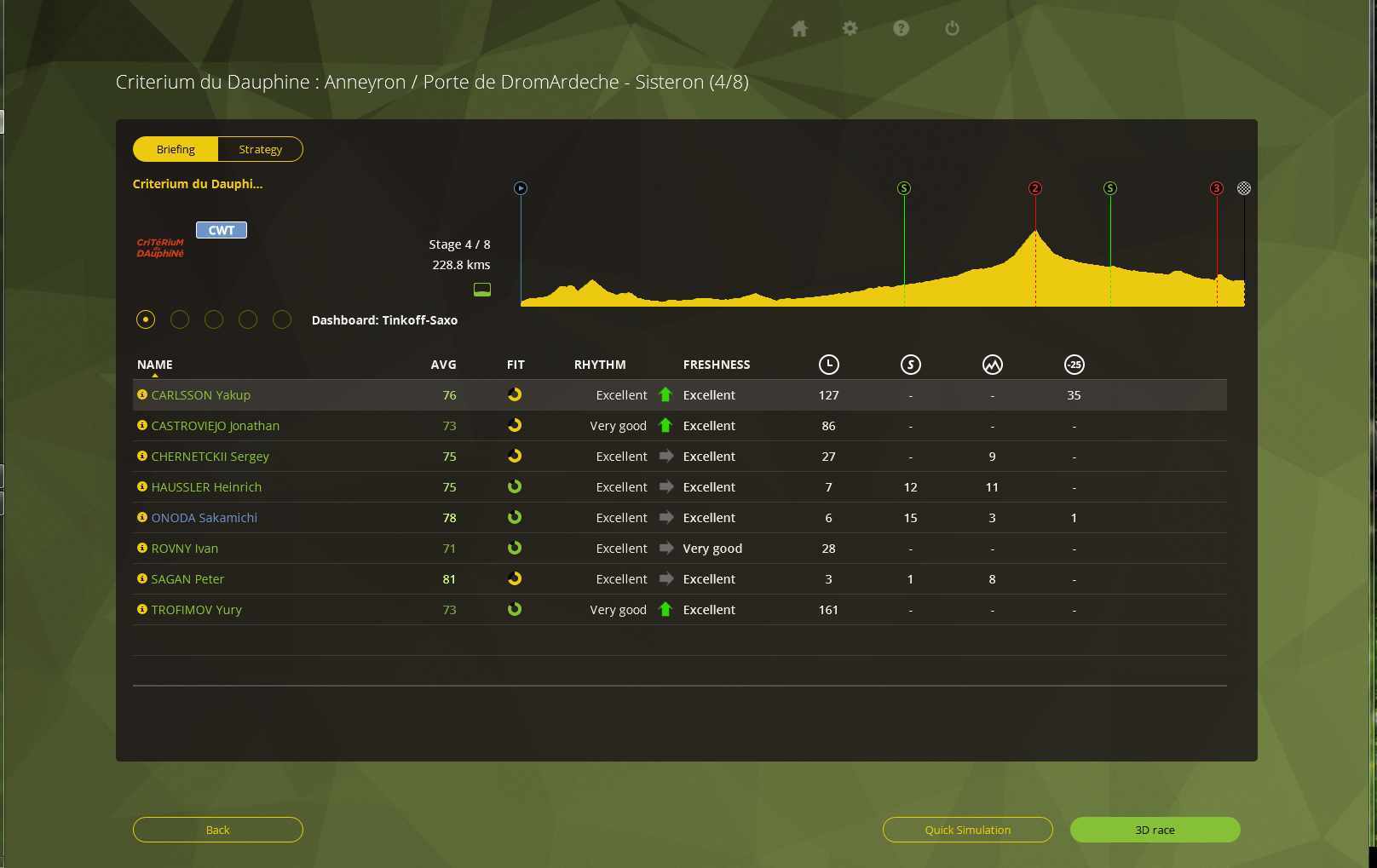Launch the 3D race
The image size is (1377, 868).
(1155, 830)
